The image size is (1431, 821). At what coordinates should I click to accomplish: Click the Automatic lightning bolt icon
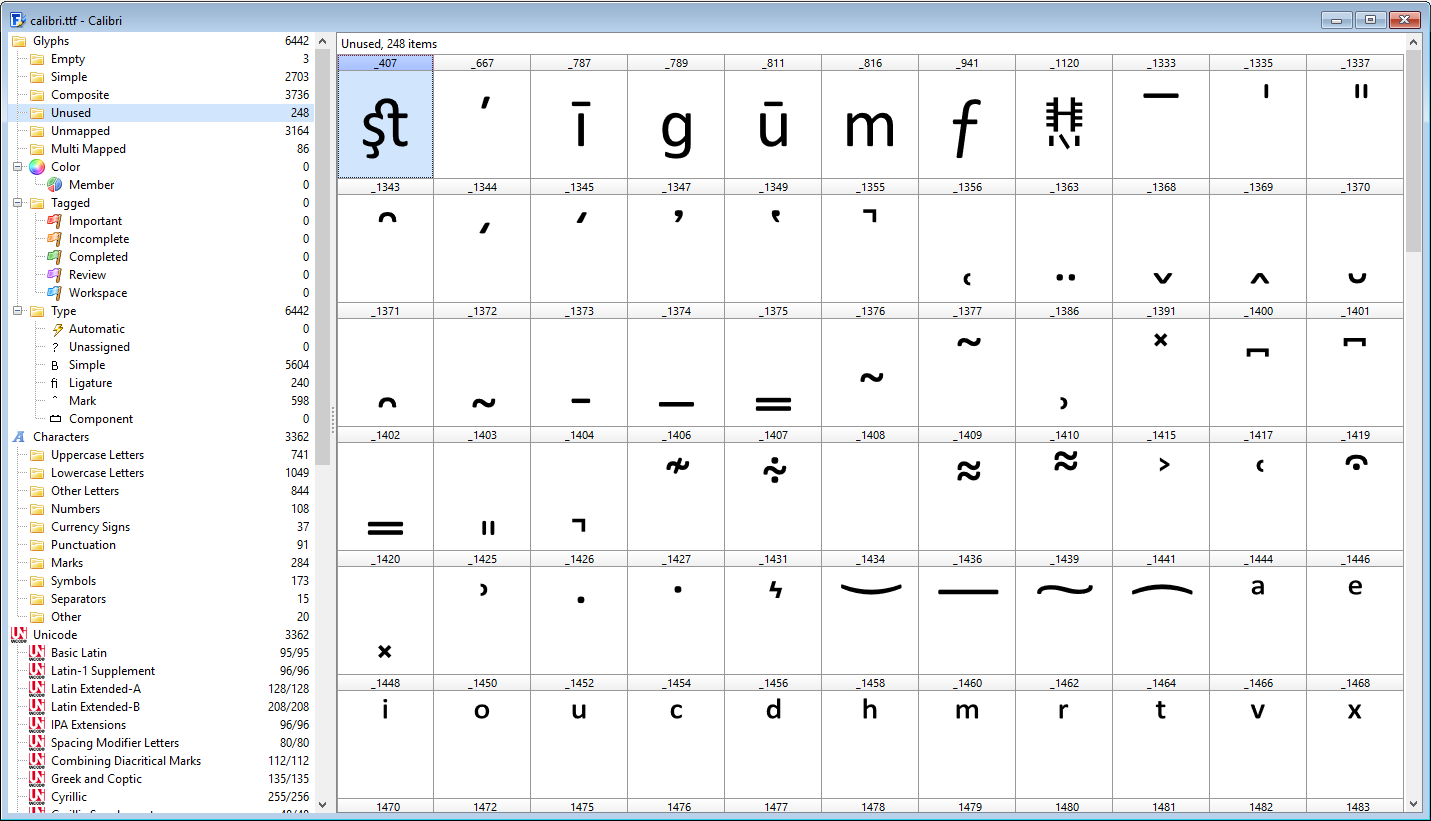(x=55, y=329)
